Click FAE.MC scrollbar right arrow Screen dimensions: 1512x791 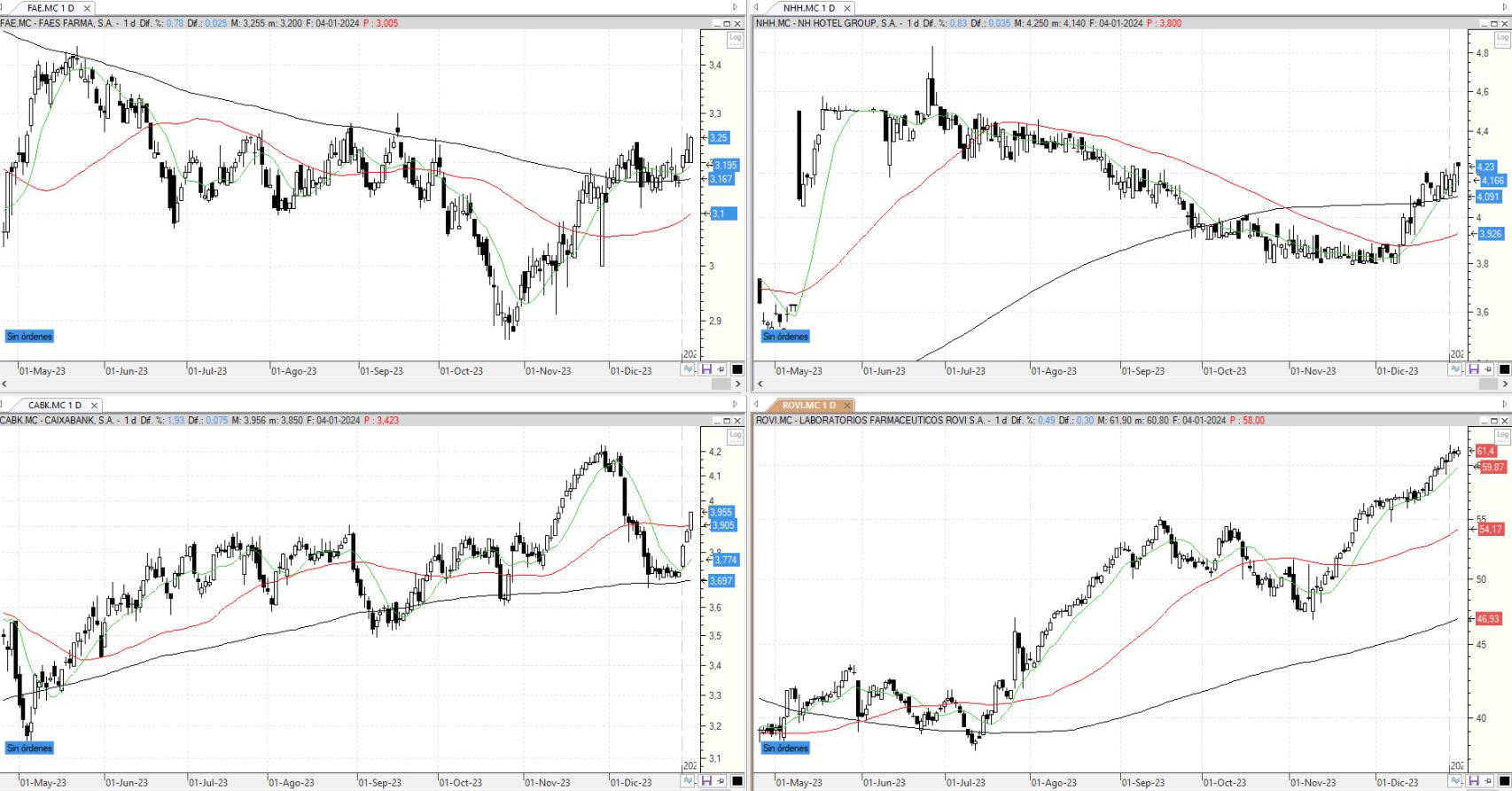pyautogui.click(x=739, y=384)
